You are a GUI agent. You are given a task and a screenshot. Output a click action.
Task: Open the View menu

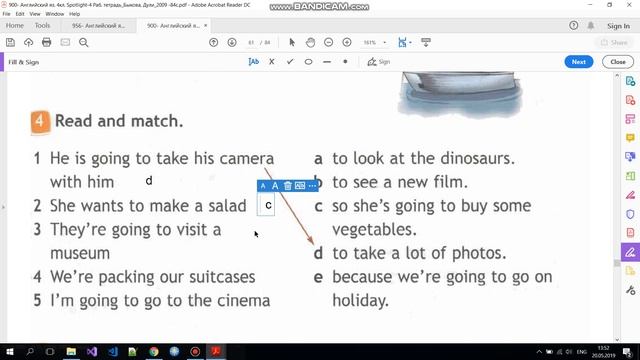point(35,14)
